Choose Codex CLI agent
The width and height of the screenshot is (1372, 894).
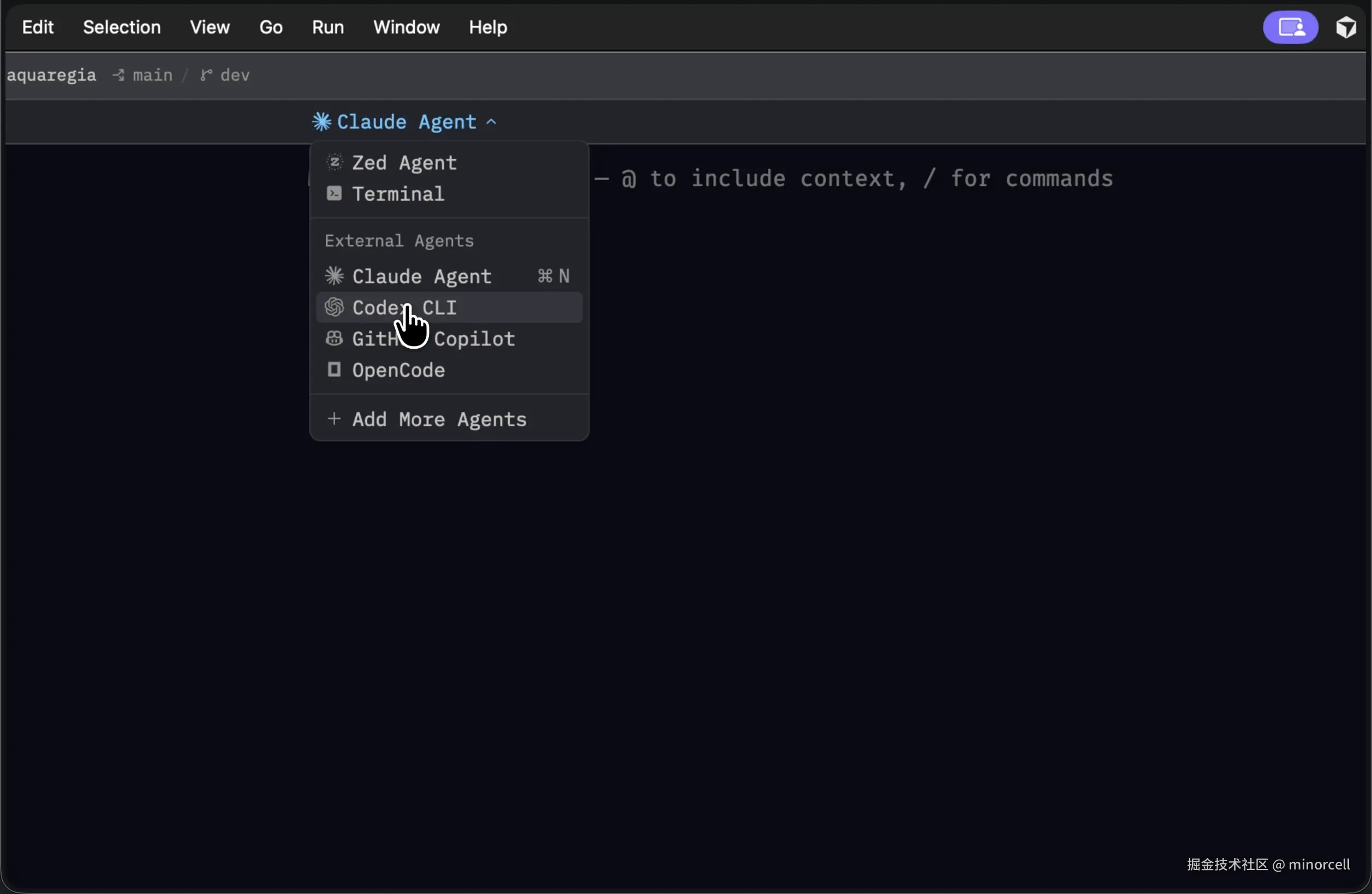pos(449,307)
